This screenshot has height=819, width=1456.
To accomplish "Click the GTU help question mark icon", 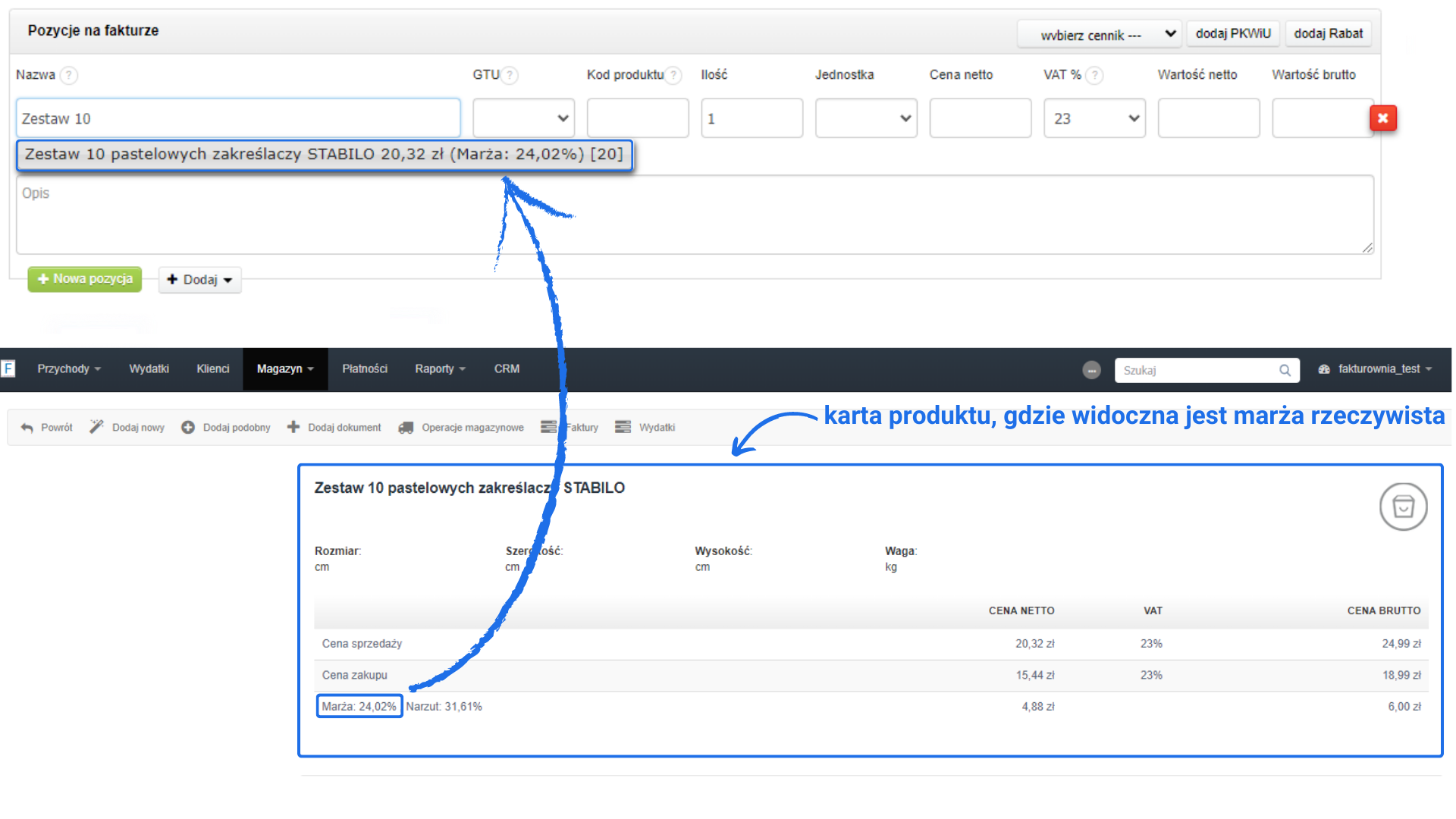I will pyautogui.click(x=510, y=75).
